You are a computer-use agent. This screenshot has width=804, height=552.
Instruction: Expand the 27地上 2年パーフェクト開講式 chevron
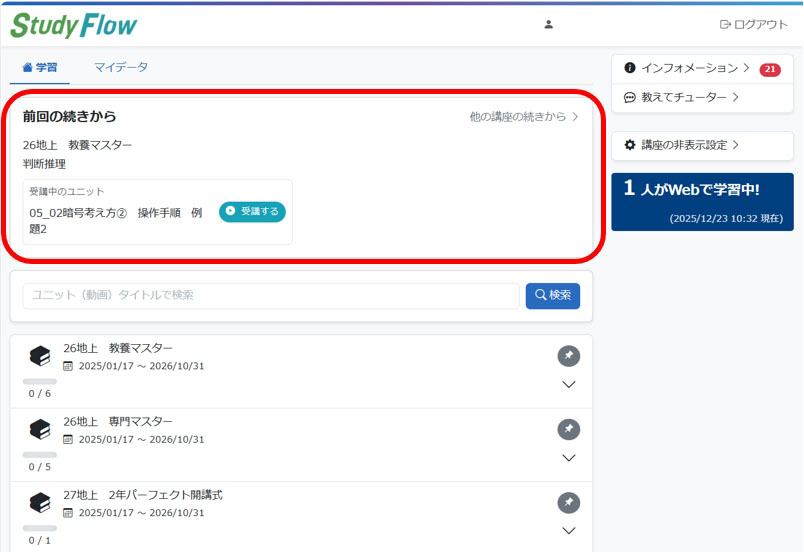click(568, 531)
